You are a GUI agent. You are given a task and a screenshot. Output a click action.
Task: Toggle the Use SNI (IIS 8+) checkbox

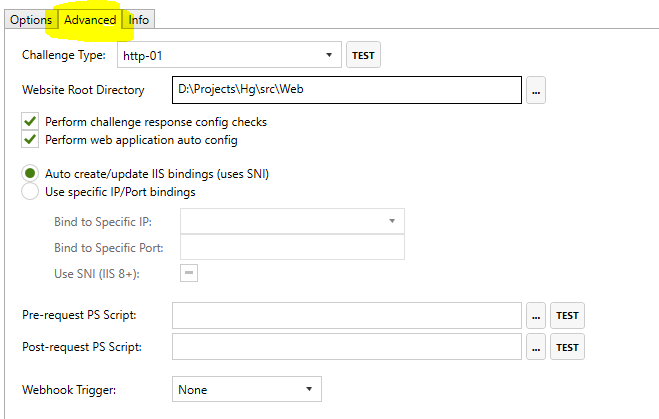(188, 273)
